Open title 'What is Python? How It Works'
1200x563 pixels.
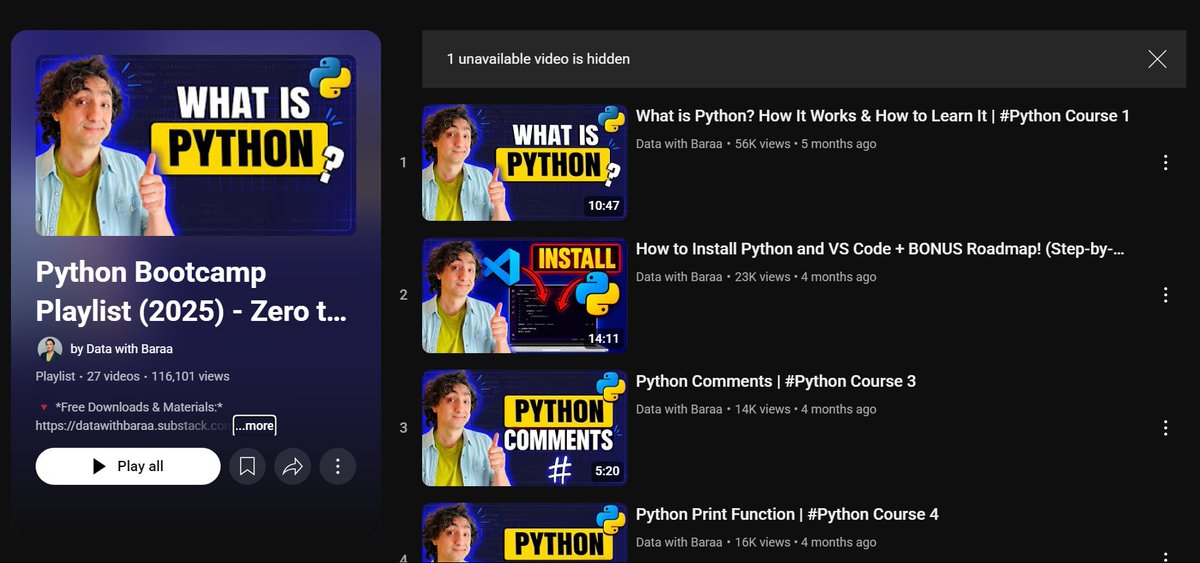[x=883, y=116]
